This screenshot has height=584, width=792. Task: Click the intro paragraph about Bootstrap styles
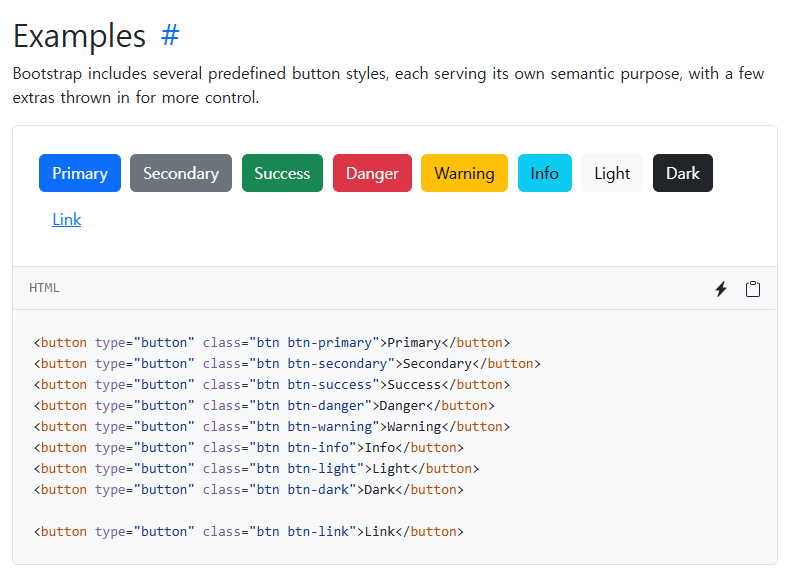point(388,86)
